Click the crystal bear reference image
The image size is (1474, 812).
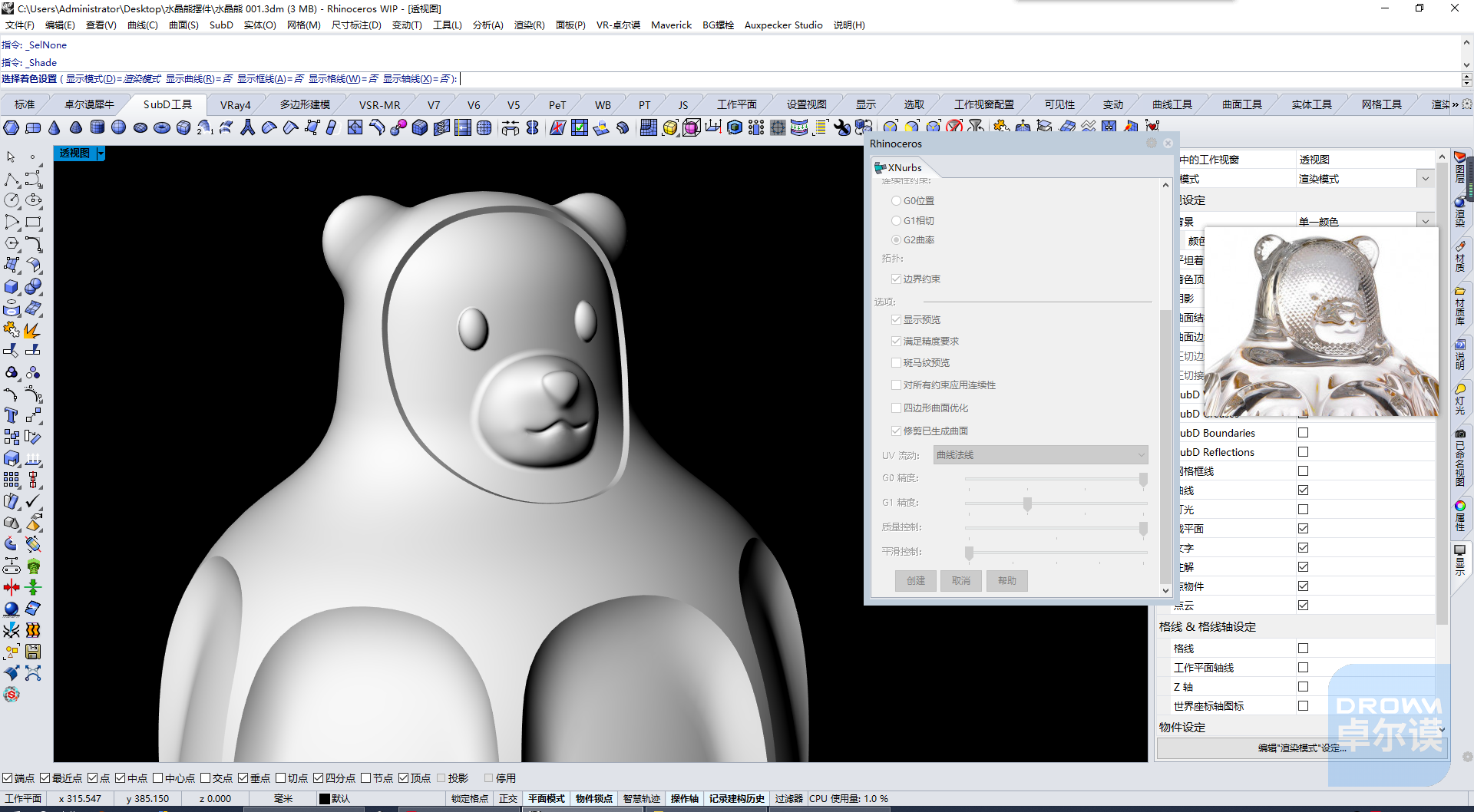[1321, 322]
